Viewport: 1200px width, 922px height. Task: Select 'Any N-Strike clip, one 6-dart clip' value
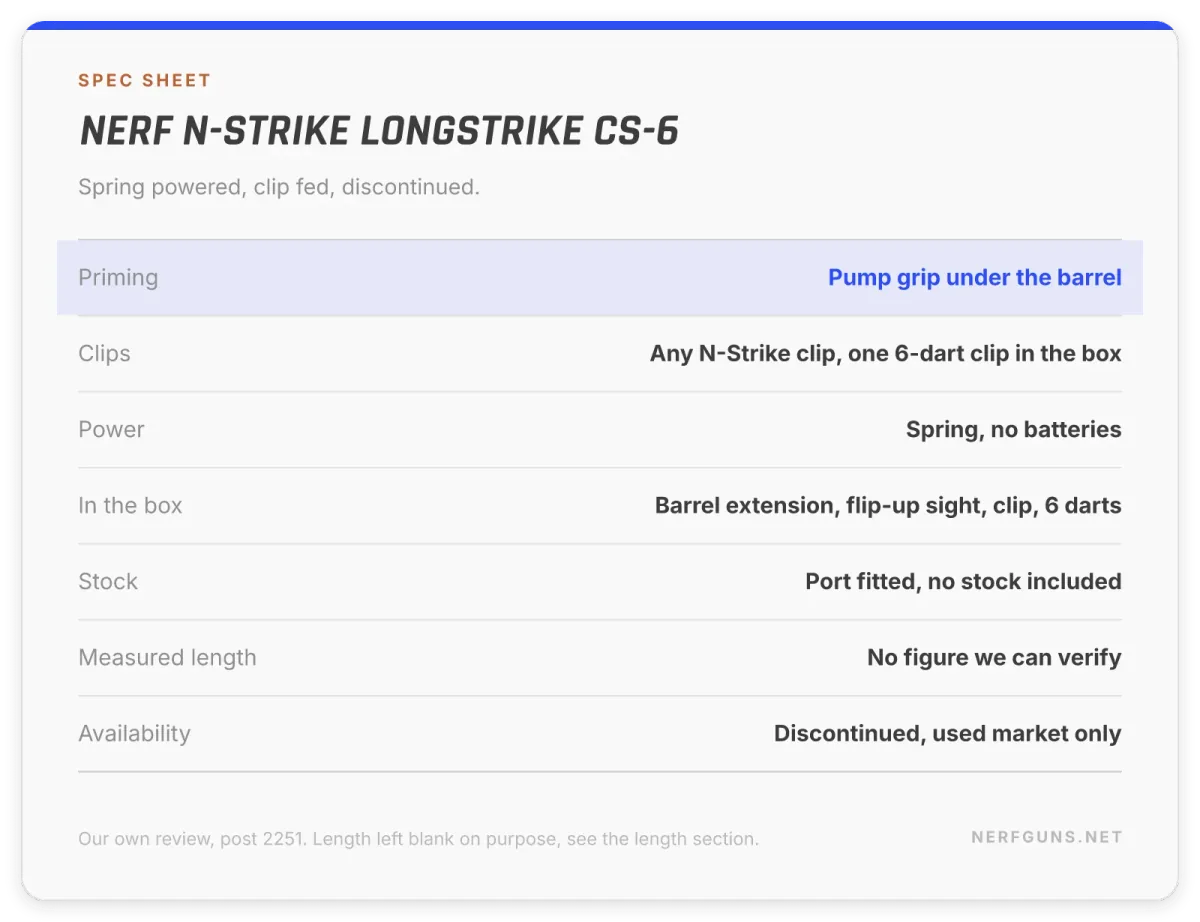pyautogui.click(x=886, y=353)
